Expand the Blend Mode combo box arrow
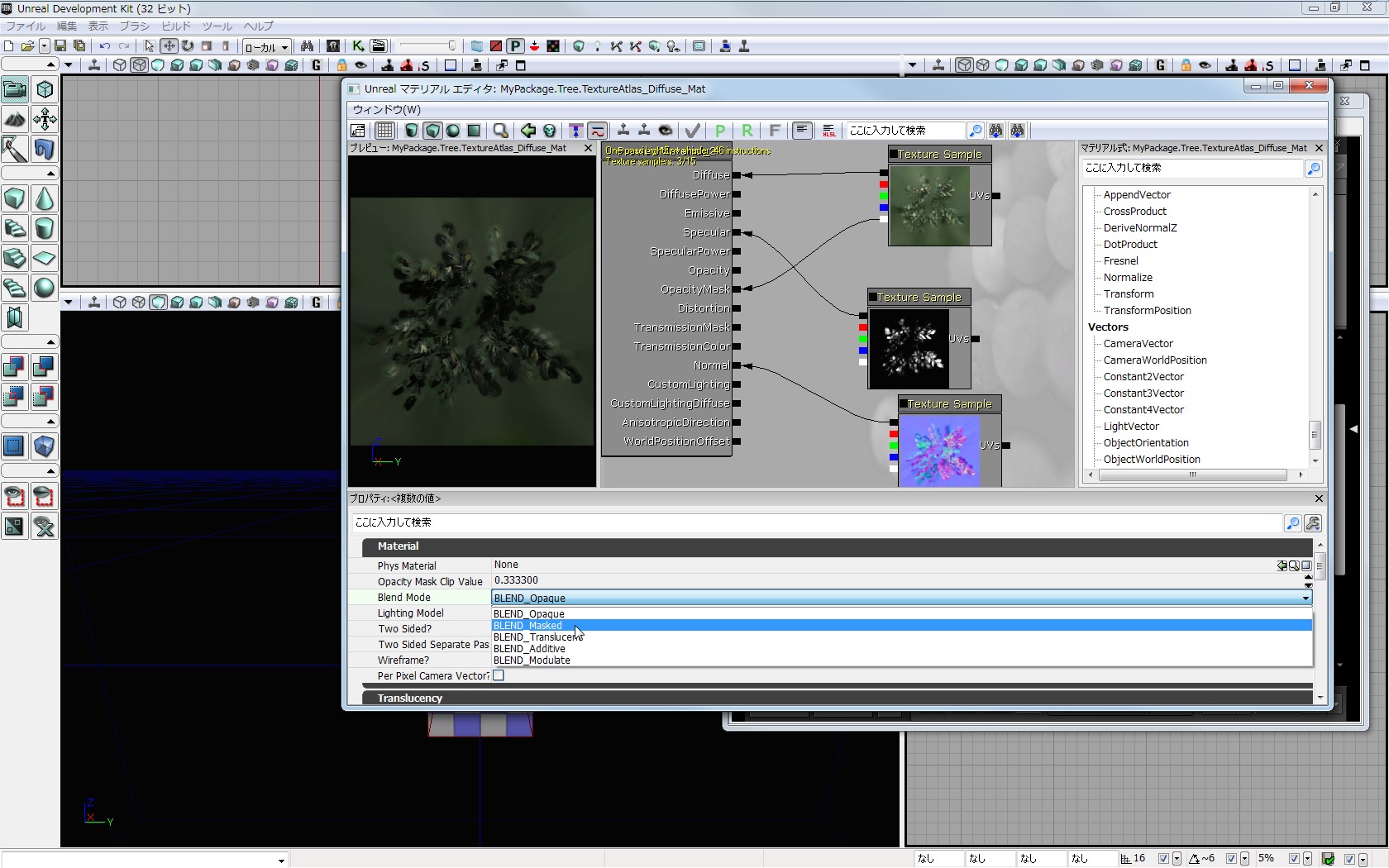Screen dimensions: 1389x868 (x=1305, y=598)
